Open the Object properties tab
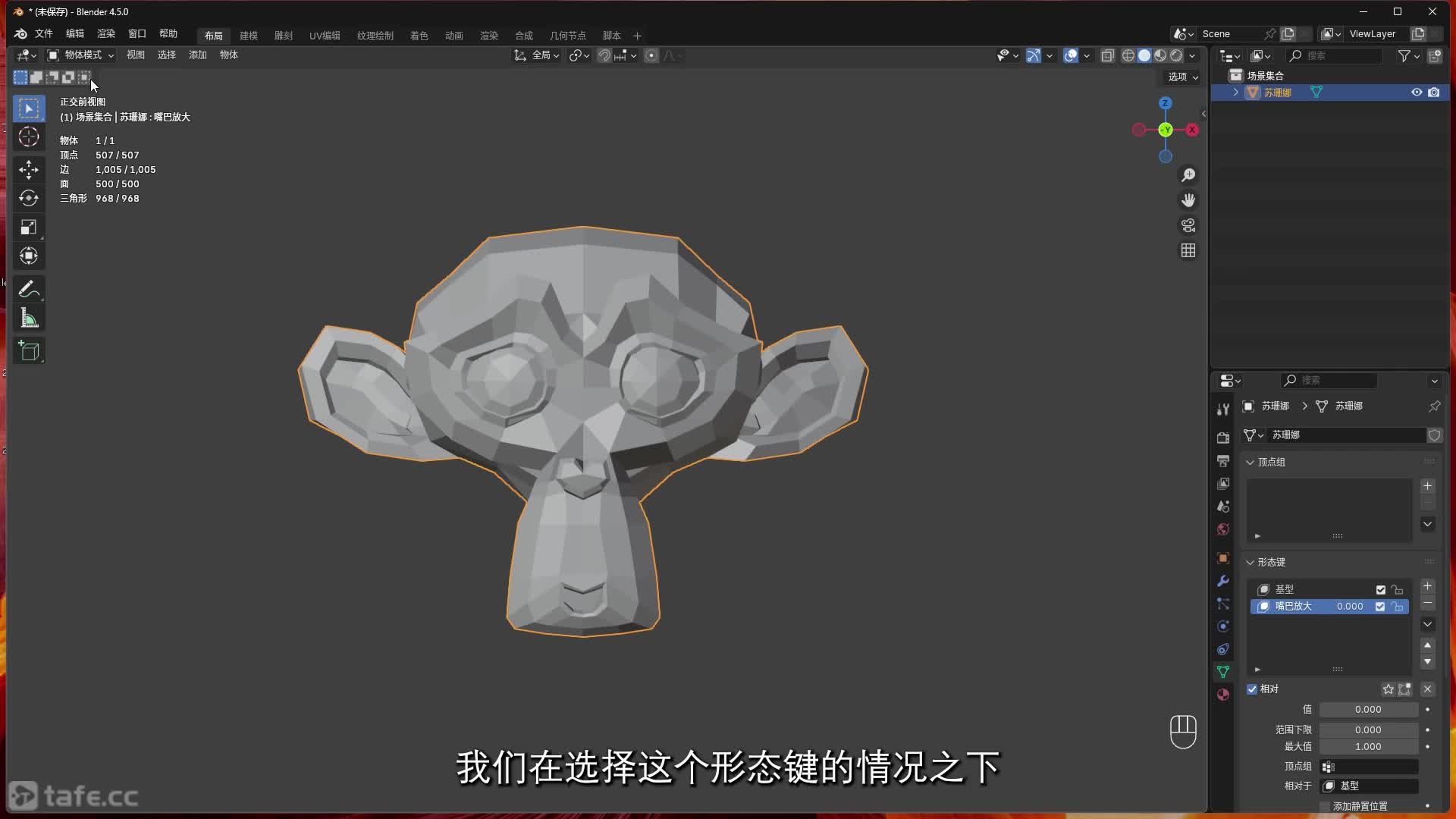This screenshot has height=819, width=1456. (1222, 558)
